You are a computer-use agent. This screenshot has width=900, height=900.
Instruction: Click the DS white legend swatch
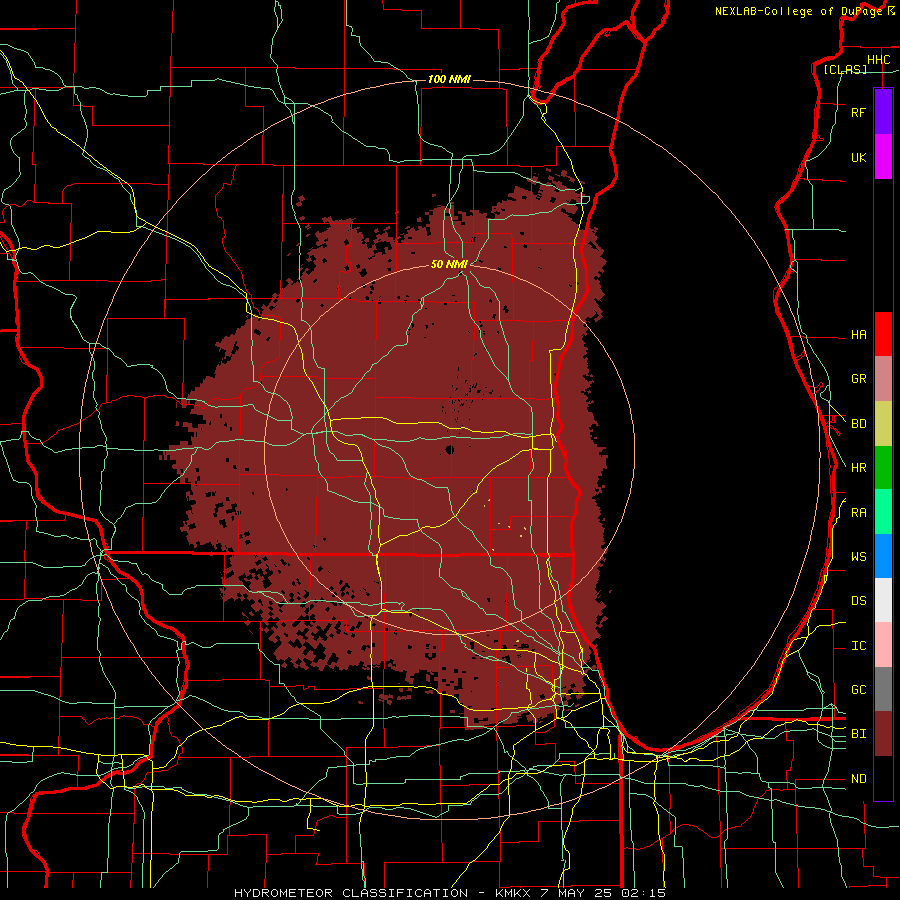click(x=883, y=600)
